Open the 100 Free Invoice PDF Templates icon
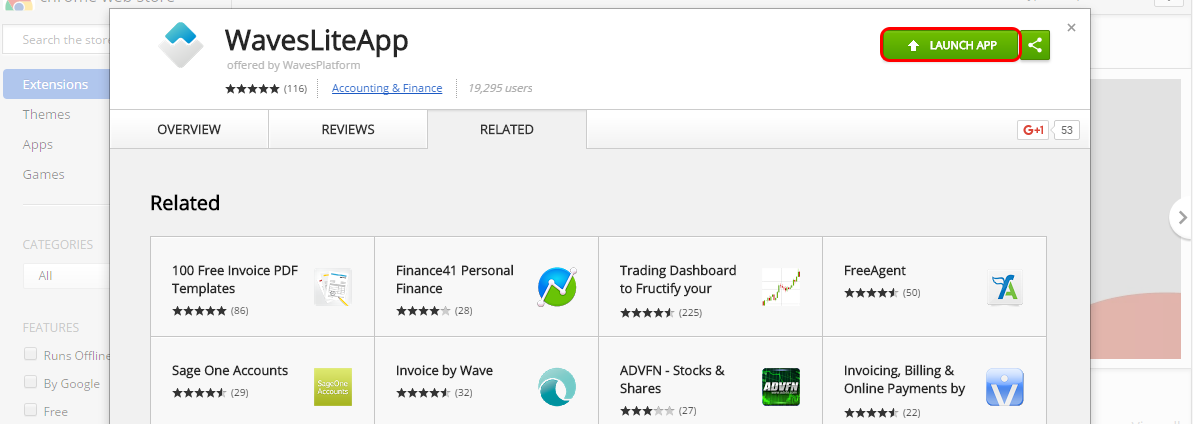 333,287
